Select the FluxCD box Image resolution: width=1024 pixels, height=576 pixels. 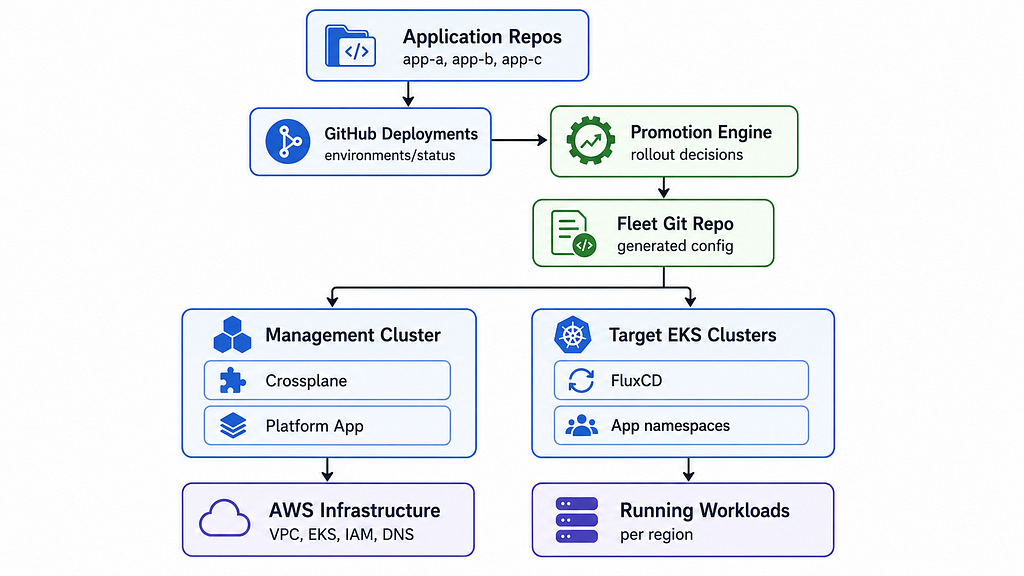(x=681, y=380)
